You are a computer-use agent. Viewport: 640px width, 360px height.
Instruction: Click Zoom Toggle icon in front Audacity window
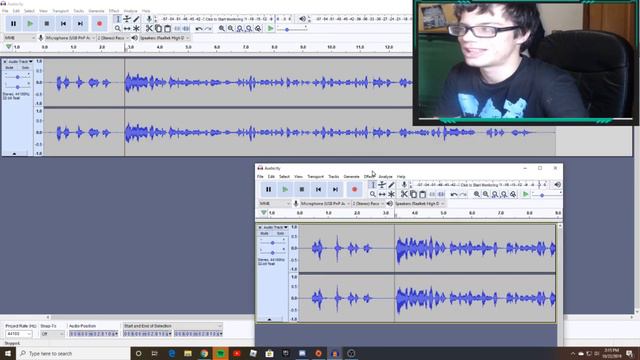tap(513, 194)
